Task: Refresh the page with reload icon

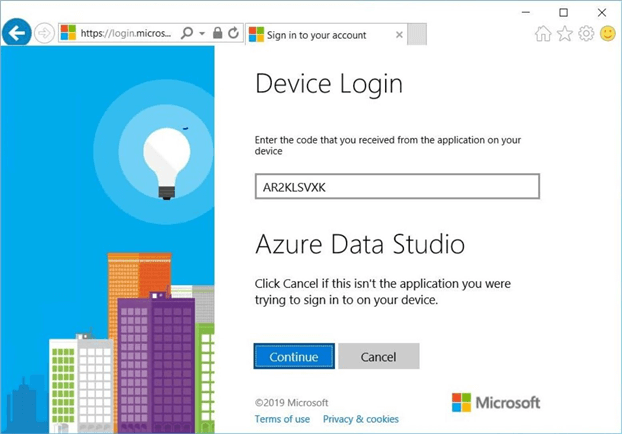Action: [233, 33]
